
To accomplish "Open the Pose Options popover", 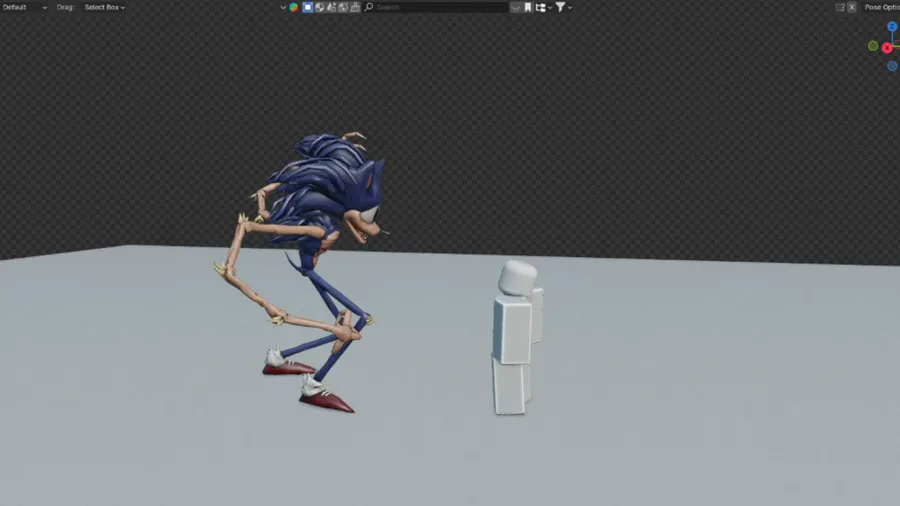I will (881, 7).
